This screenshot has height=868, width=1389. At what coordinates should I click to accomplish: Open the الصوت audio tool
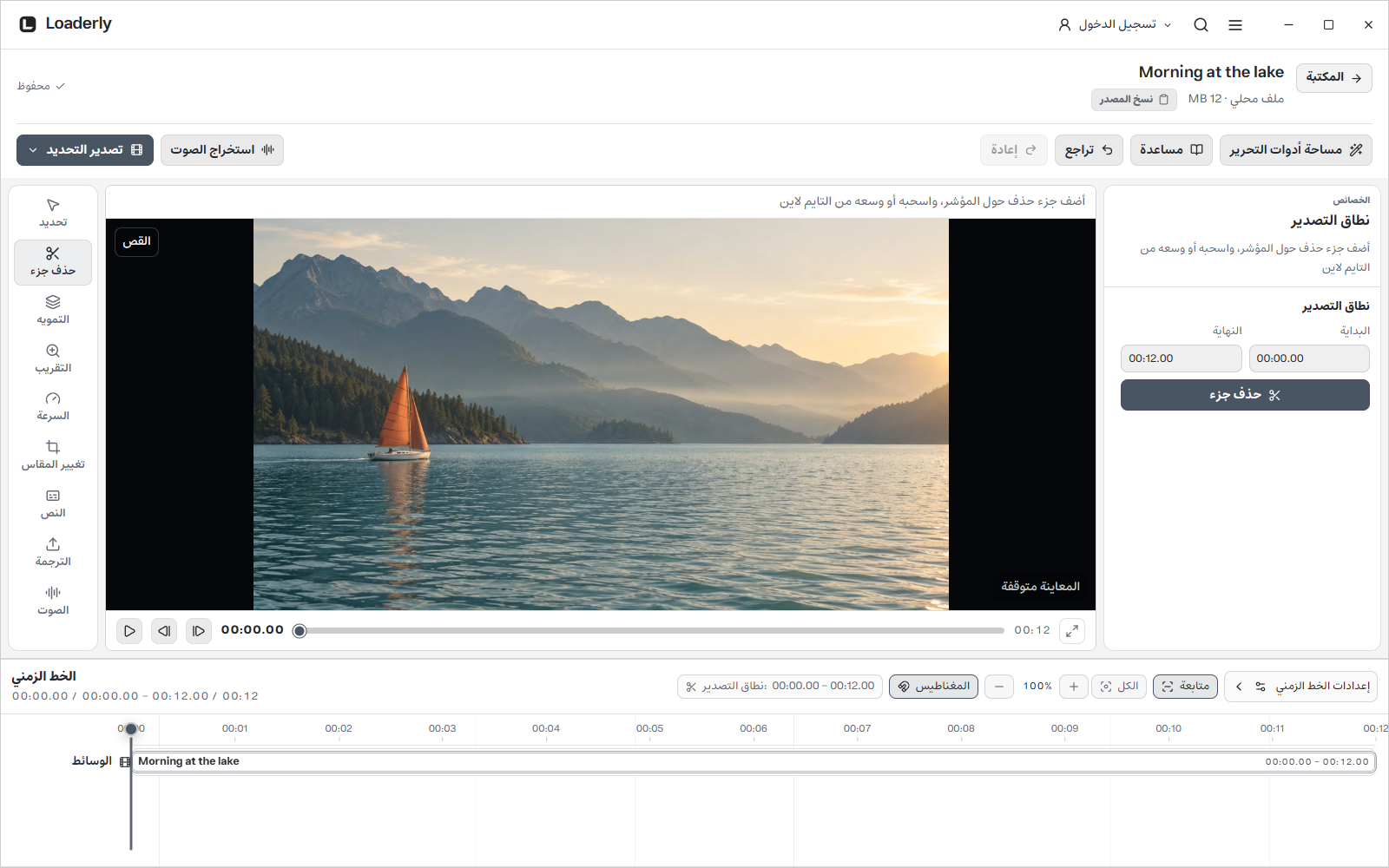click(53, 602)
